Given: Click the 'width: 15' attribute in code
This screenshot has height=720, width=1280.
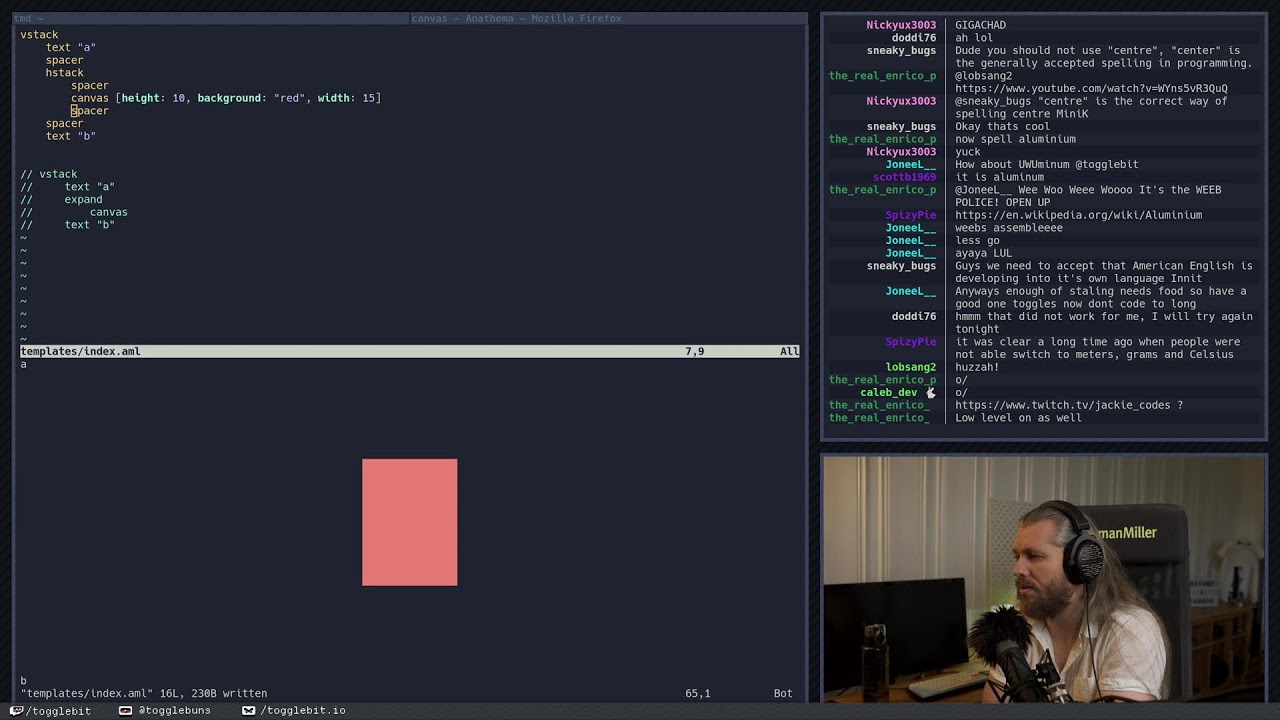Looking at the screenshot, I should pyautogui.click(x=346, y=98).
